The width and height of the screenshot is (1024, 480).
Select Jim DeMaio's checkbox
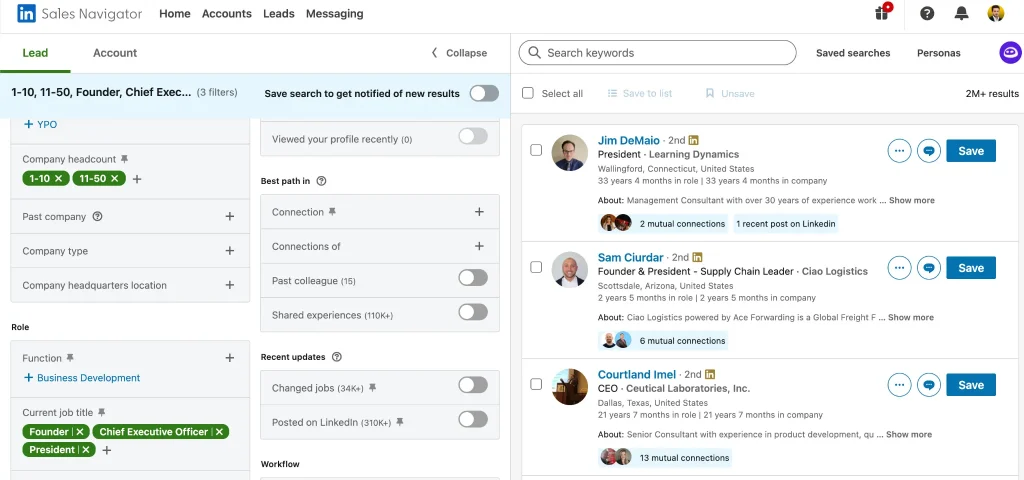coord(536,150)
